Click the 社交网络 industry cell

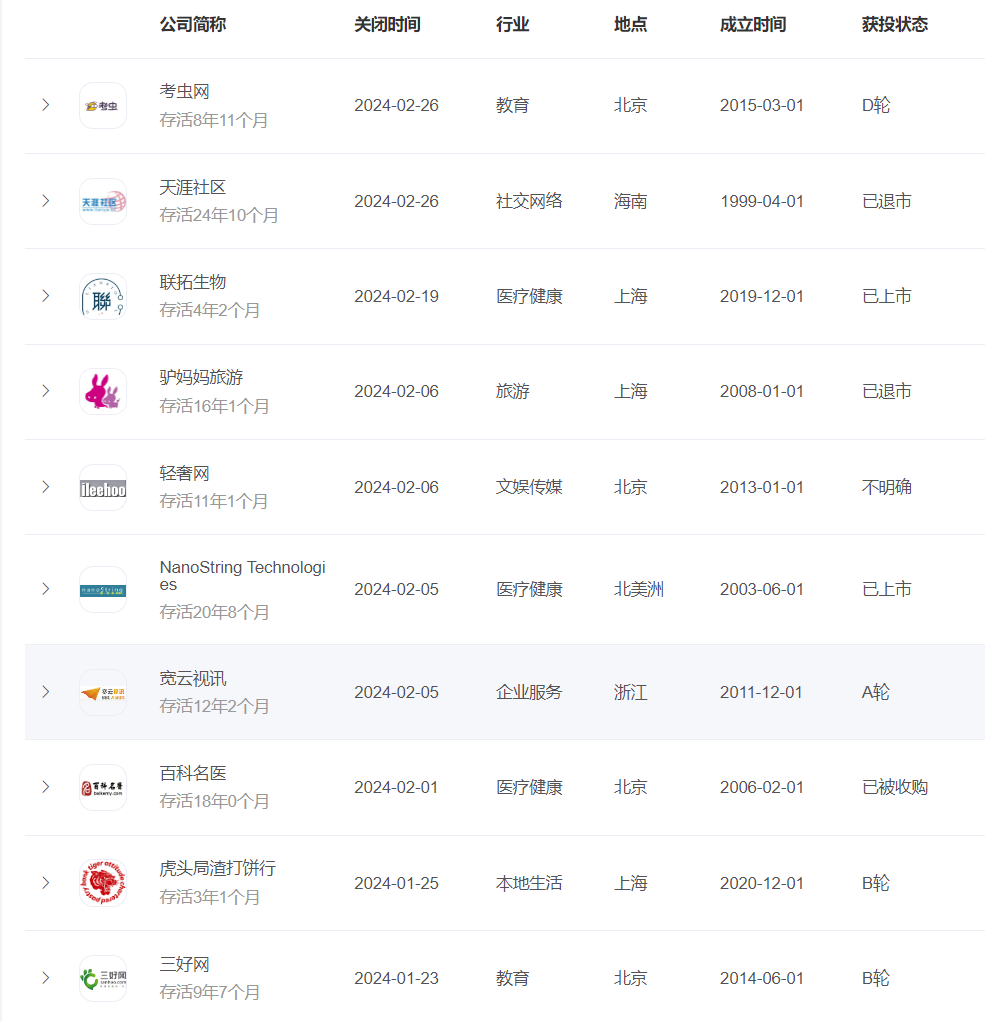coord(529,201)
